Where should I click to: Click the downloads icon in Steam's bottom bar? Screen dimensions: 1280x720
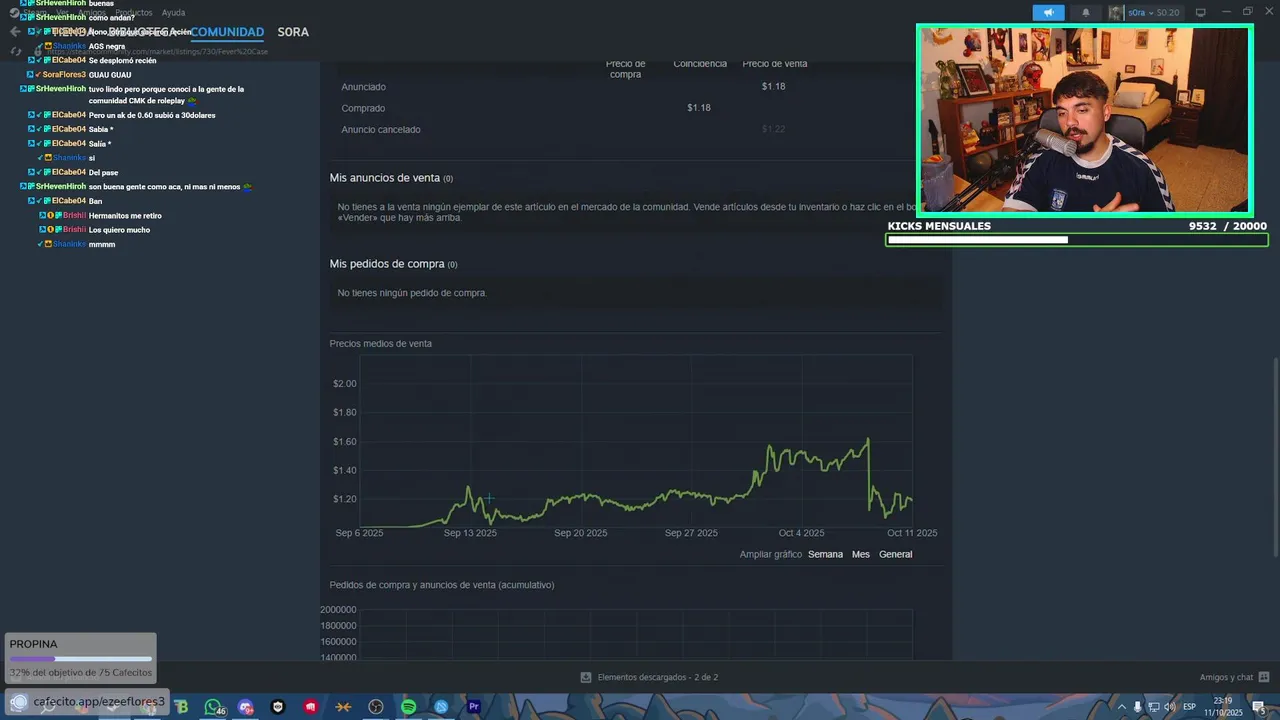coord(586,677)
